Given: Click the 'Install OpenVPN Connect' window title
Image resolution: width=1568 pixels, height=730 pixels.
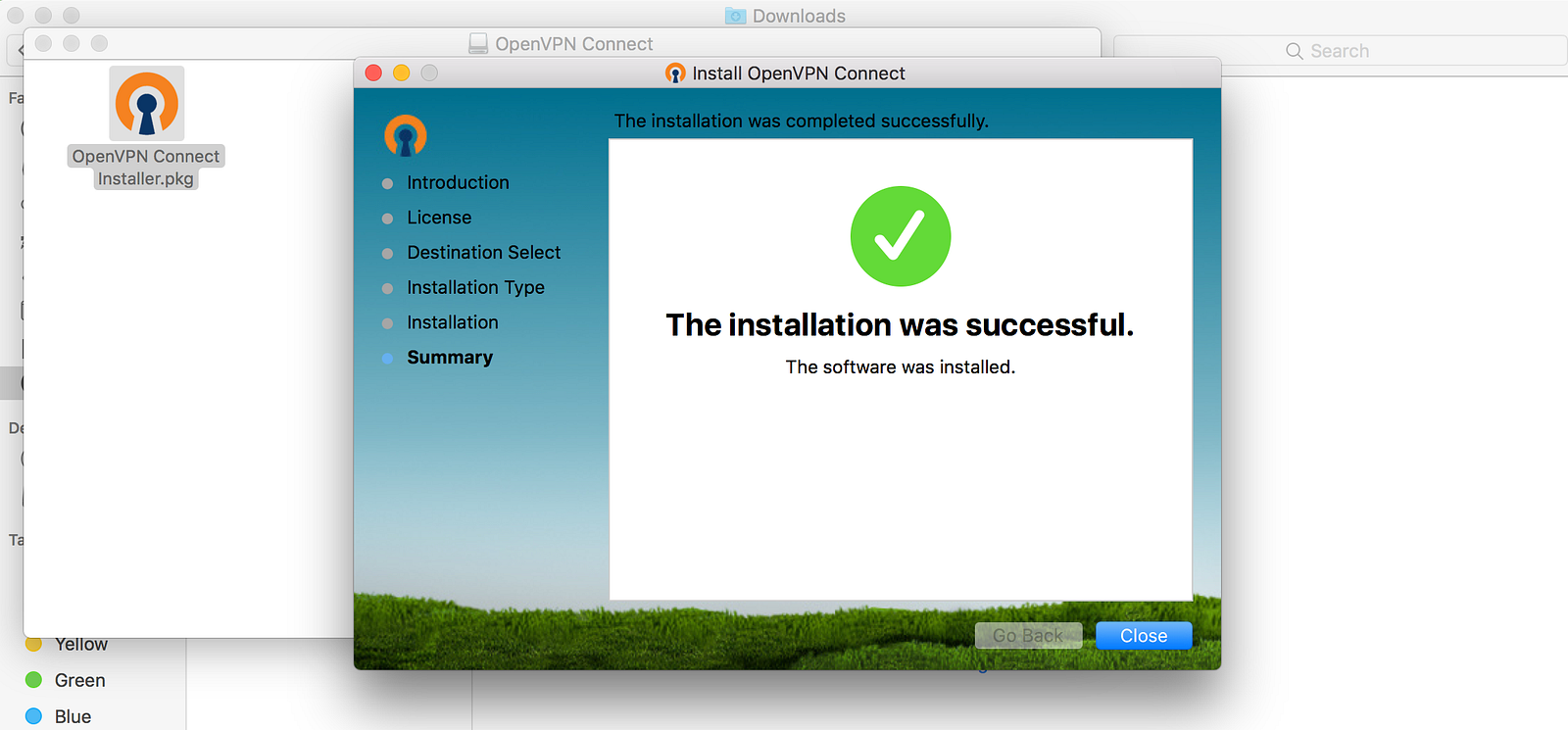Looking at the screenshot, I should [x=799, y=73].
